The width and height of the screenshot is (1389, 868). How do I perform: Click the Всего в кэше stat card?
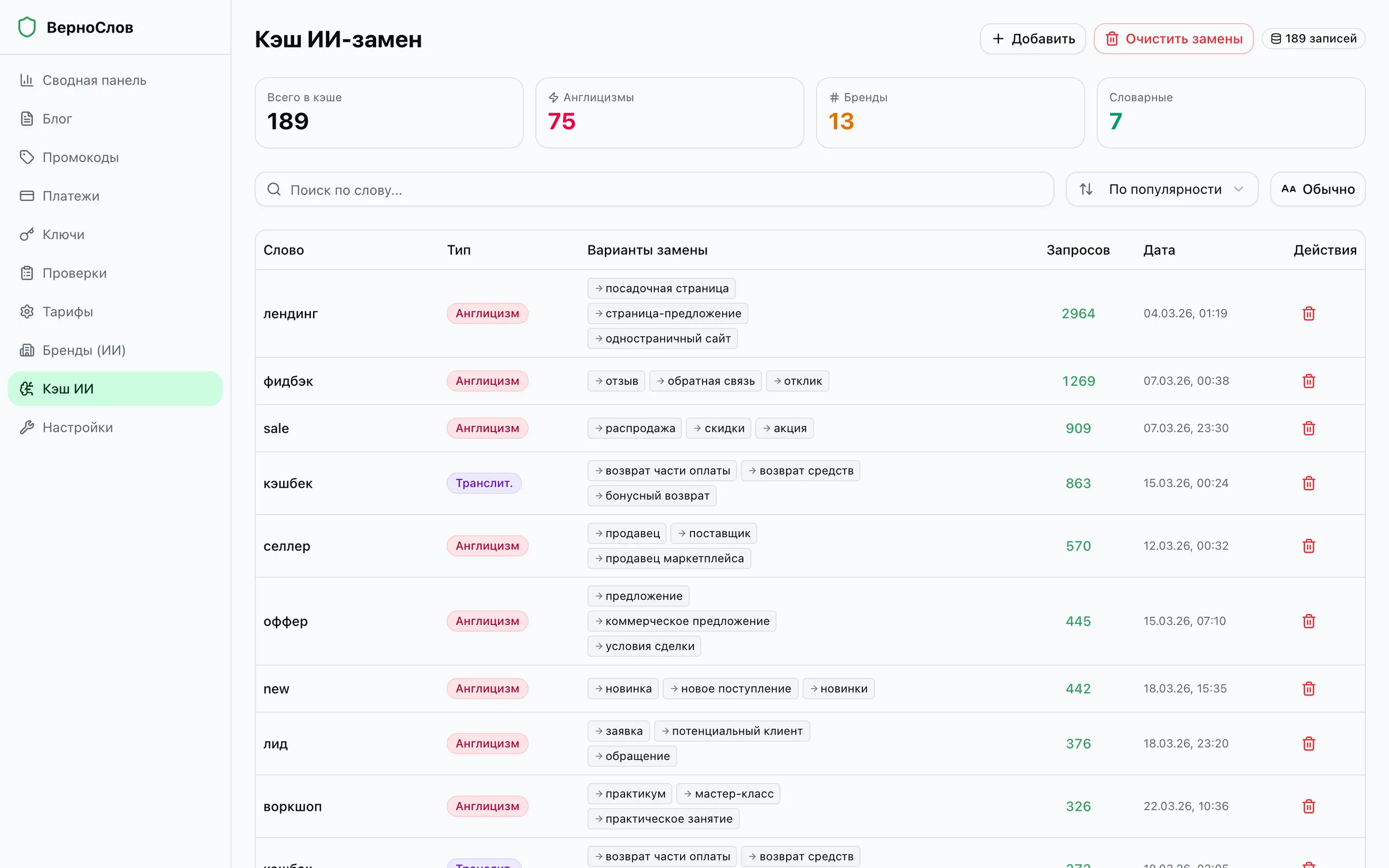coord(389,113)
